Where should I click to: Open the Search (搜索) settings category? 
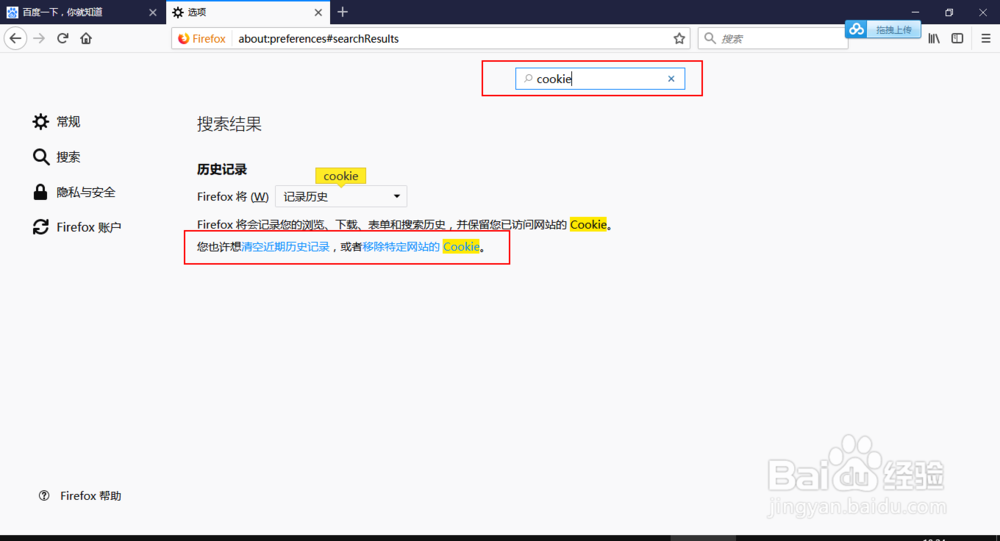click(57, 157)
